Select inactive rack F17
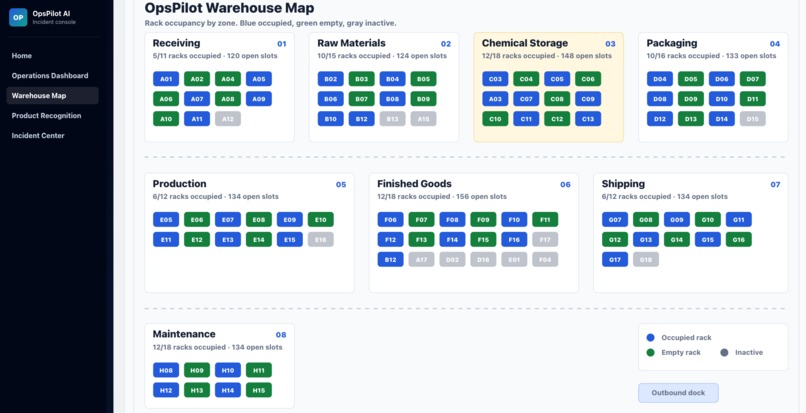 point(545,240)
